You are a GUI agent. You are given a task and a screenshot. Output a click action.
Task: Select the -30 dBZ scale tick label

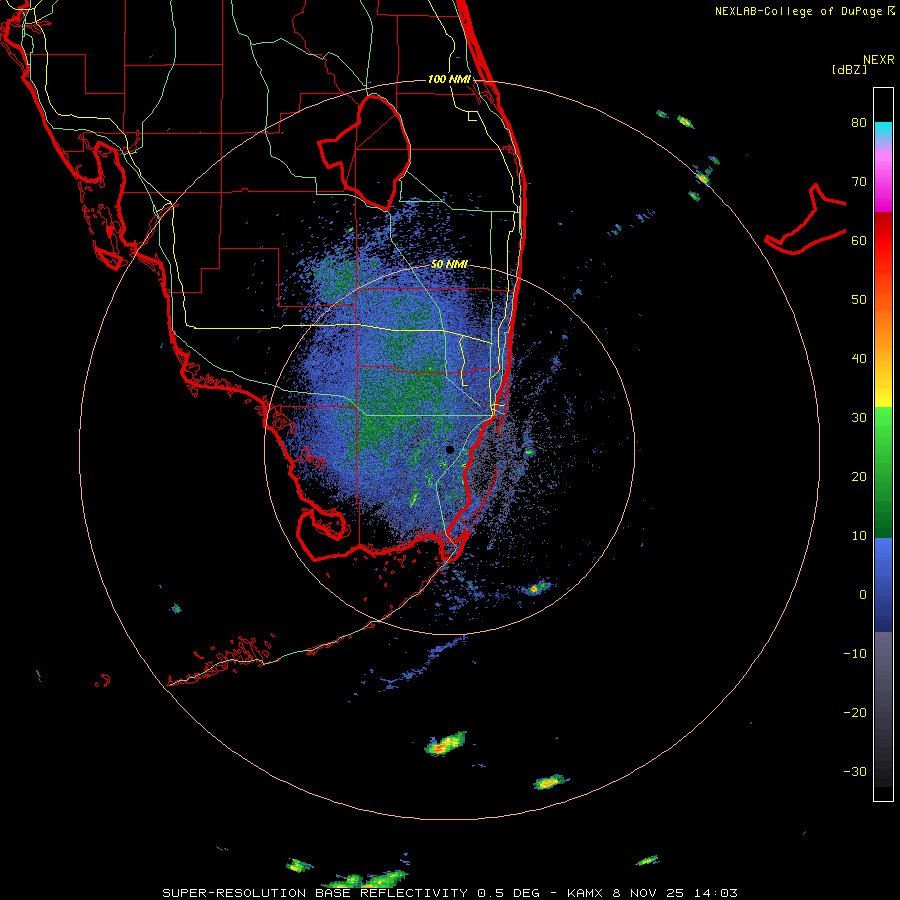(855, 772)
